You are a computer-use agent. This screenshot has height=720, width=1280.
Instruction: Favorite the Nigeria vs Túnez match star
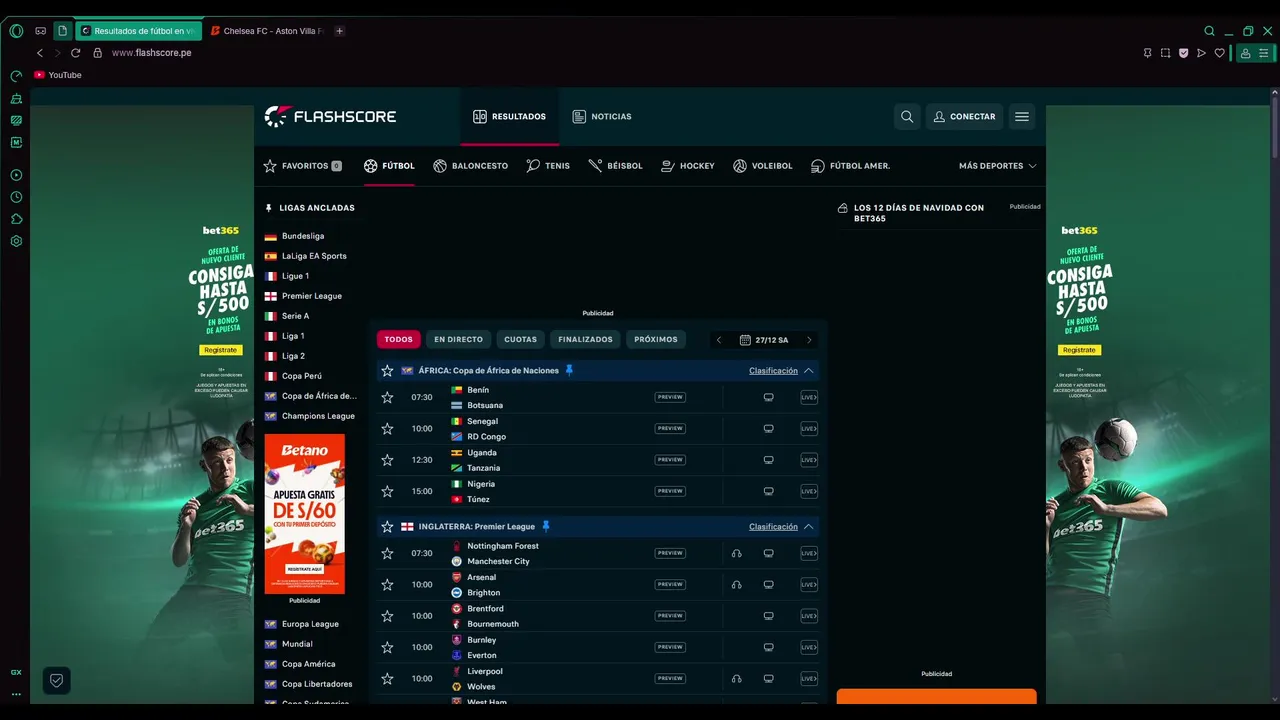387,491
